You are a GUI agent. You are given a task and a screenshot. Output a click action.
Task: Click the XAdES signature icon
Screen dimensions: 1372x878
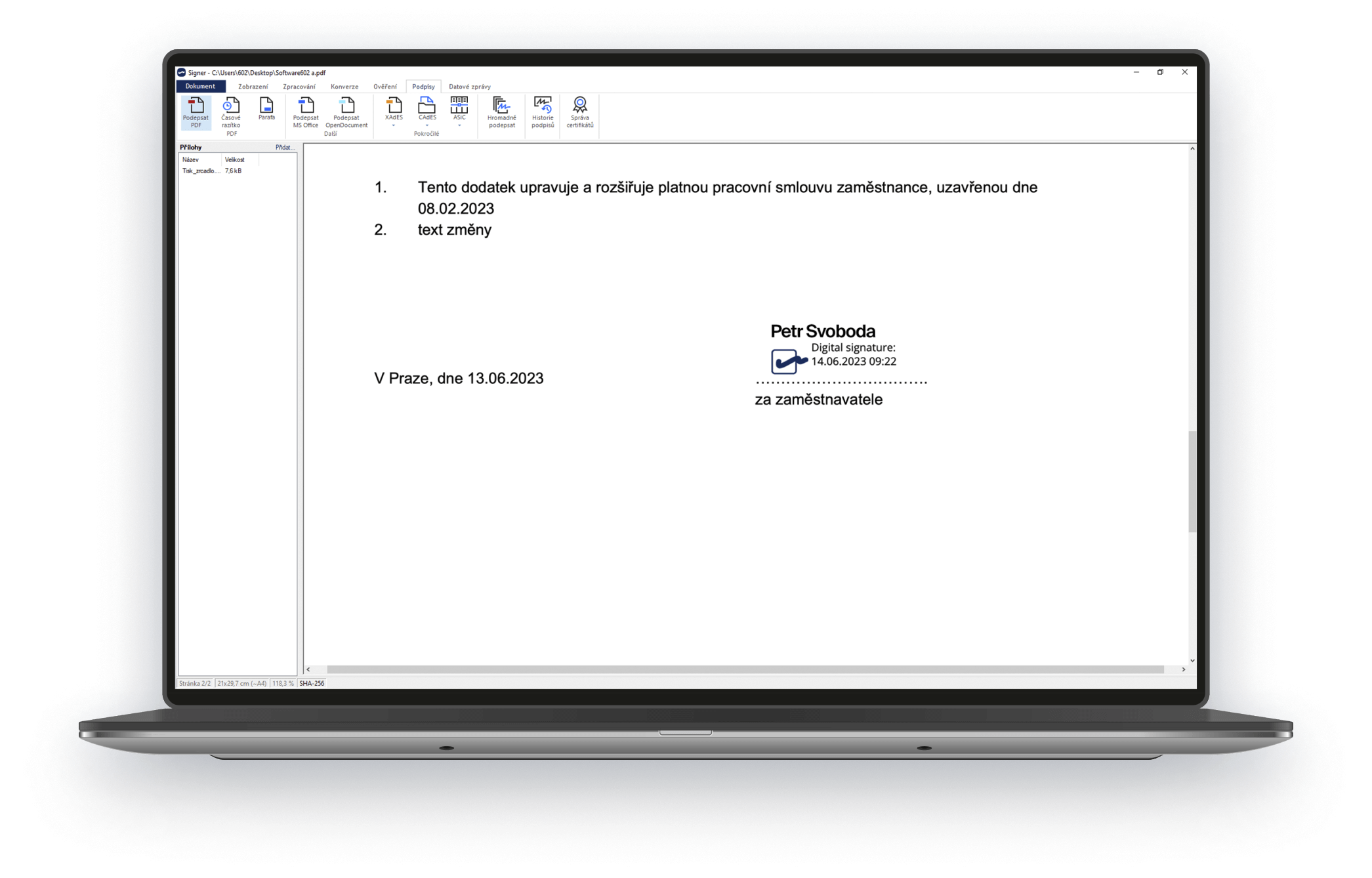pos(394,105)
